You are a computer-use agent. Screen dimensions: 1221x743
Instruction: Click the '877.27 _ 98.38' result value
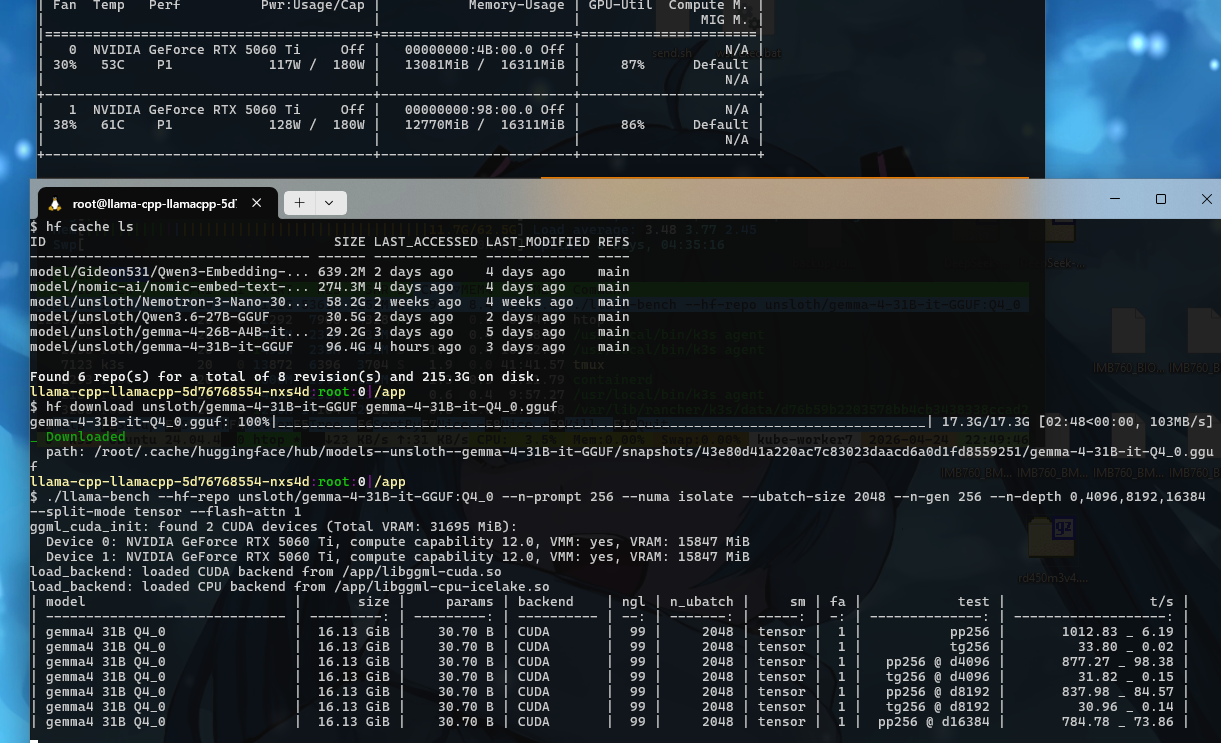pyautogui.click(x=1118, y=662)
